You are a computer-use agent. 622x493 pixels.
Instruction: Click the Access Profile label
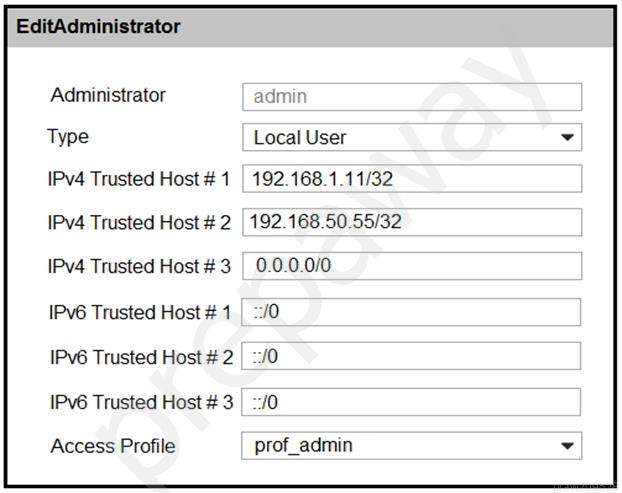tap(113, 446)
